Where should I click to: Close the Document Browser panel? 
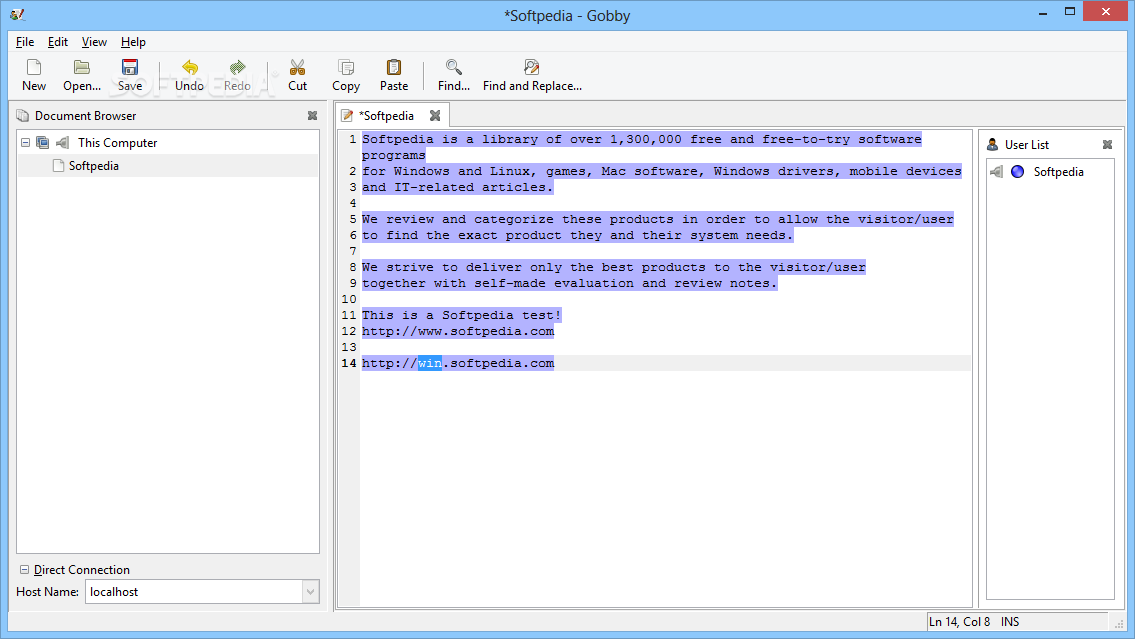point(313,116)
